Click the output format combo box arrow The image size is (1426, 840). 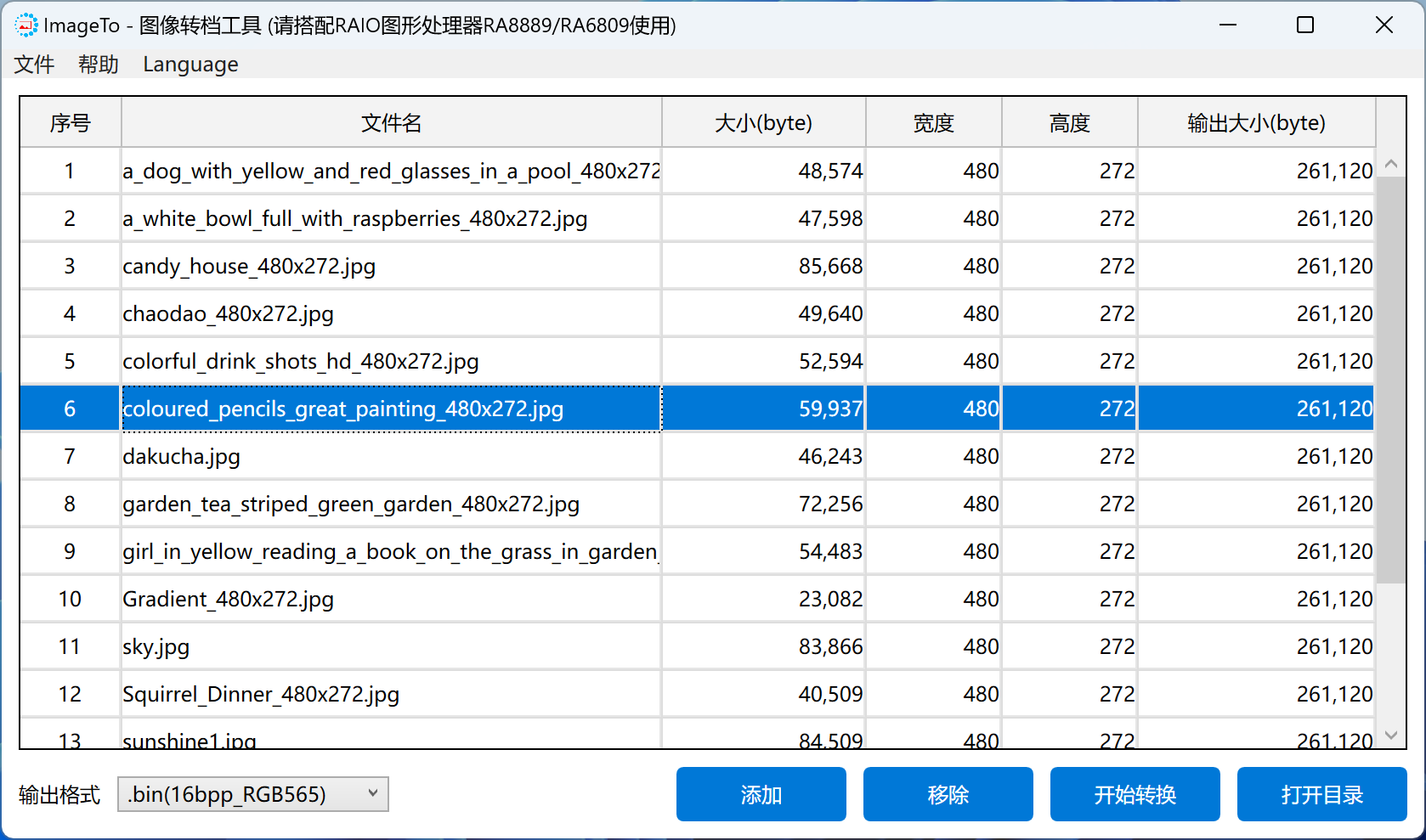click(372, 794)
